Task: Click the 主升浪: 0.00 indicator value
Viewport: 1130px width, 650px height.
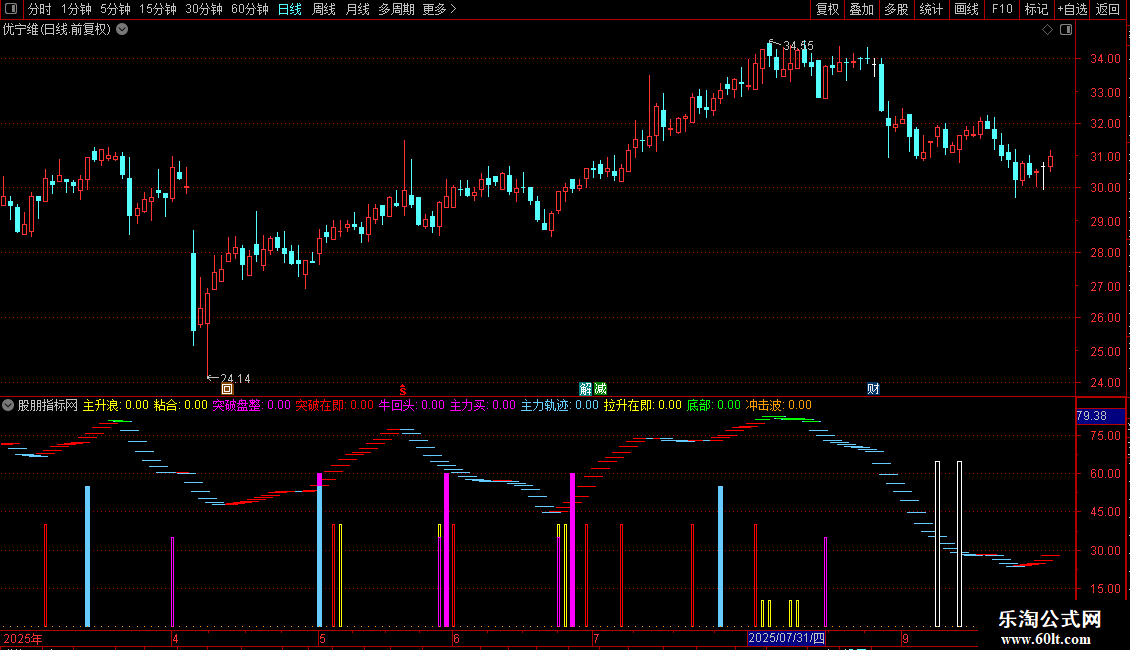Action: click(x=115, y=405)
